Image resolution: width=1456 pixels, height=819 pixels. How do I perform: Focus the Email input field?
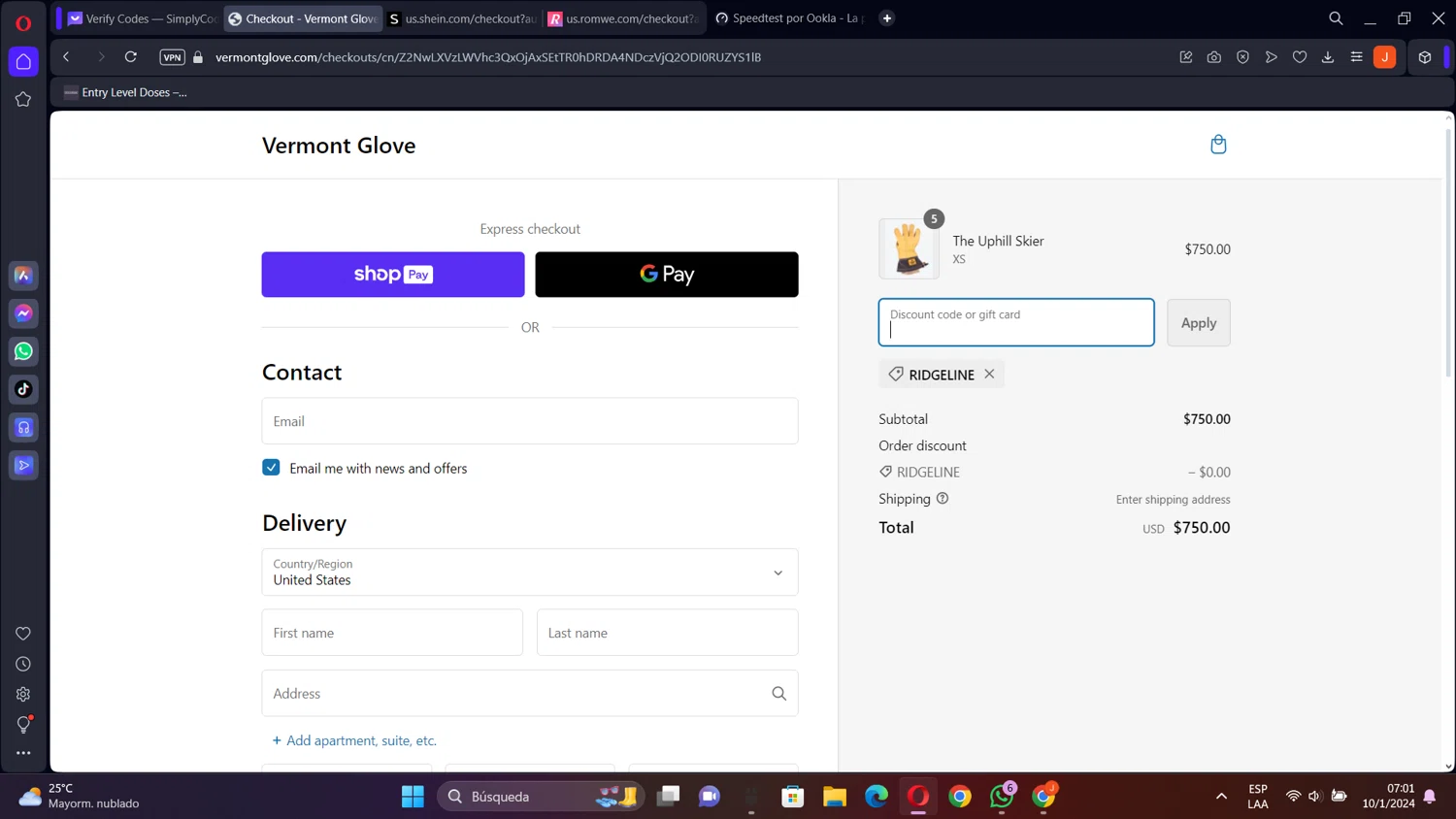point(530,421)
